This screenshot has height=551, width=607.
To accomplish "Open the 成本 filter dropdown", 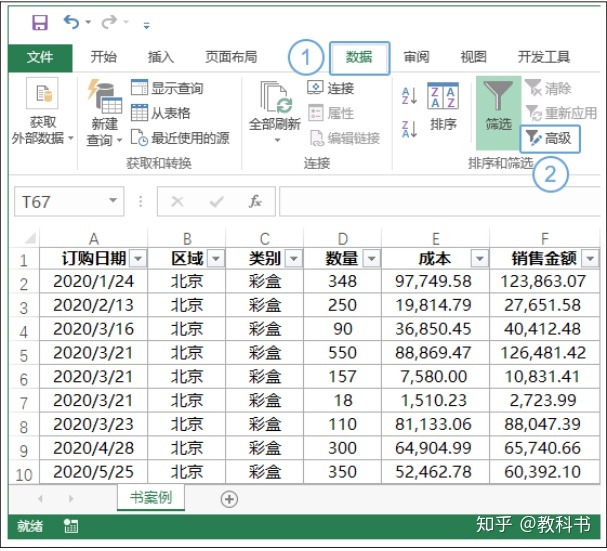I will tap(480, 258).
